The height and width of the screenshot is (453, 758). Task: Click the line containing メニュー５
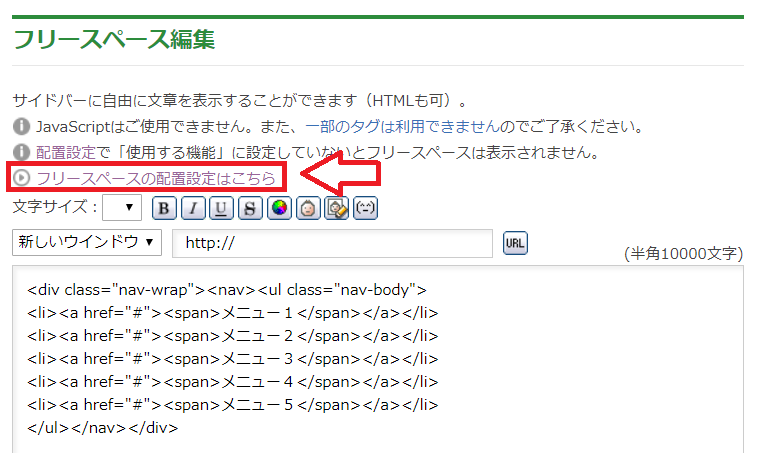233,405
